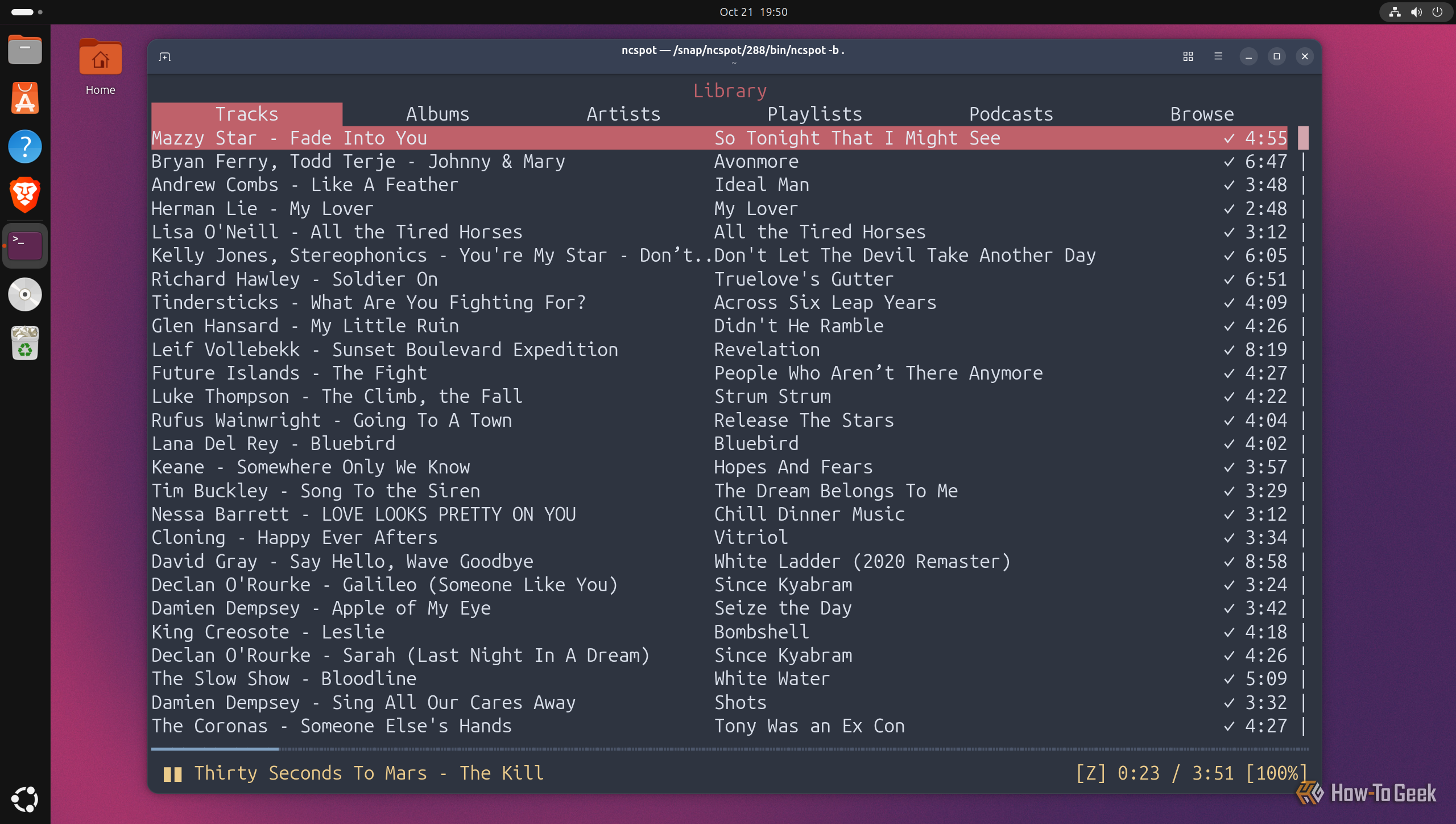The height and width of the screenshot is (824, 1456).
Task: Open the volume tray icon
Action: 1416,12
